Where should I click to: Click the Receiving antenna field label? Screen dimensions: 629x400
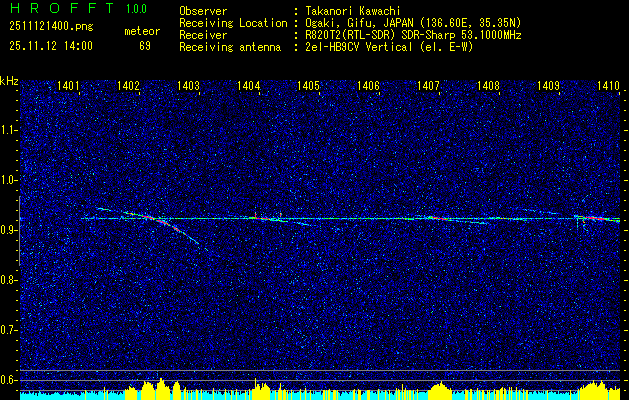point(230,47)
